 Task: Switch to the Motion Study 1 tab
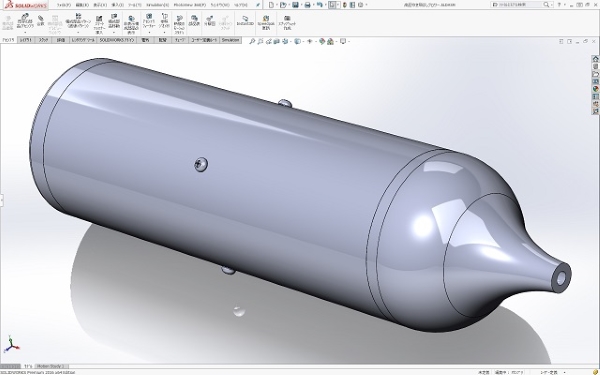click(x=52, y=366)
